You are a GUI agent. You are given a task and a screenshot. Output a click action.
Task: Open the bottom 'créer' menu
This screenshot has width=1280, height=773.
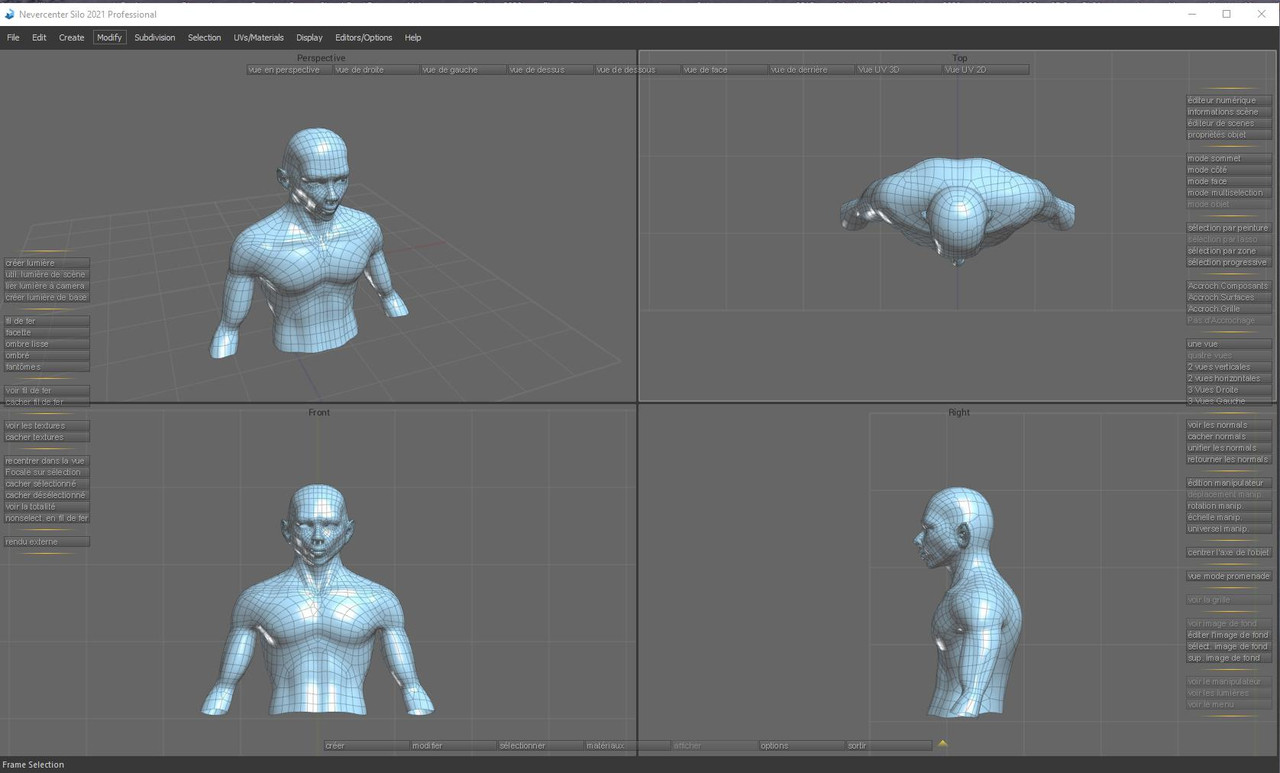coord(366,746)
